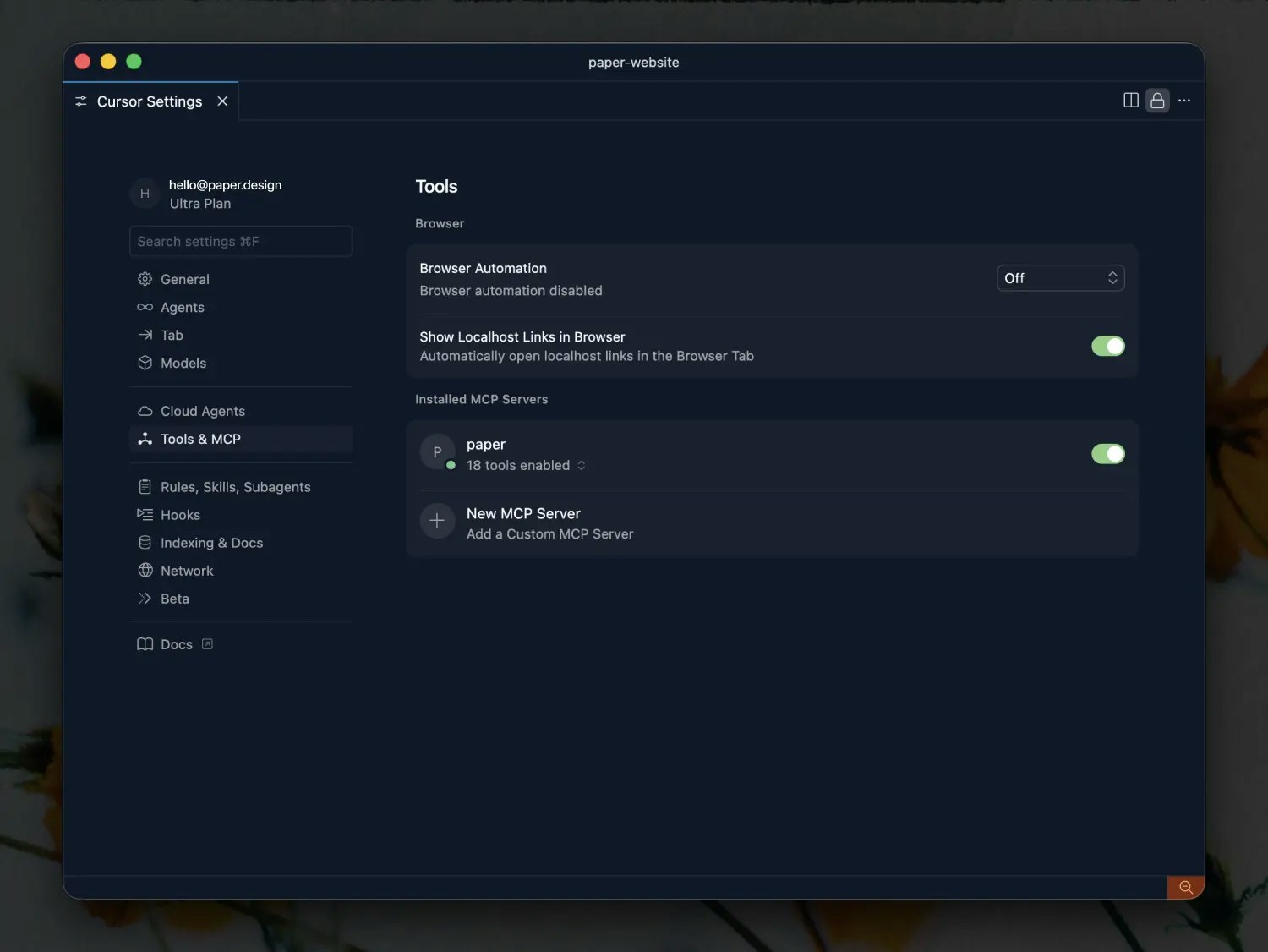Select the General settings gear icon
Image resolution: width=1268 pixels, height=952 pixels.
(145, 279)
